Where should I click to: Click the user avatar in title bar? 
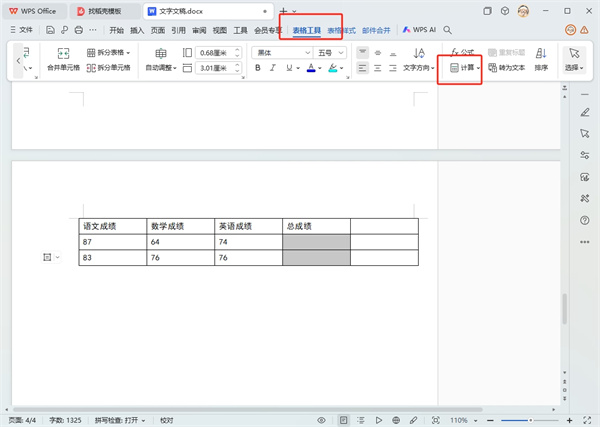[x=523, y=11]
